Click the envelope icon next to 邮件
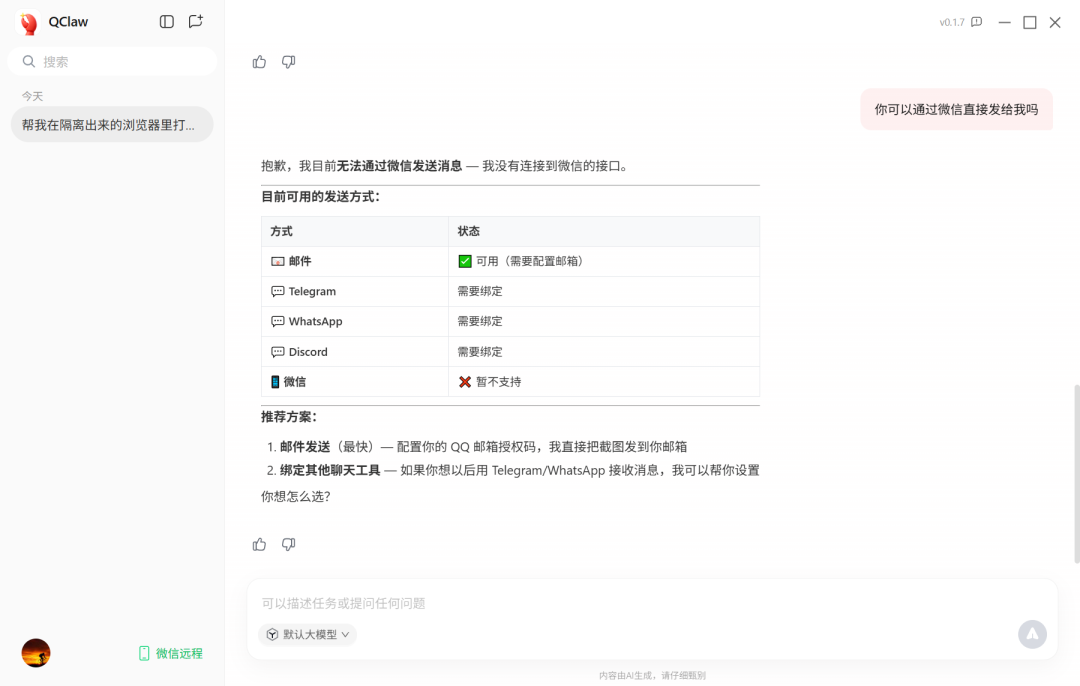The width and height of the screenshot is (1080, 686). point(278,261)
